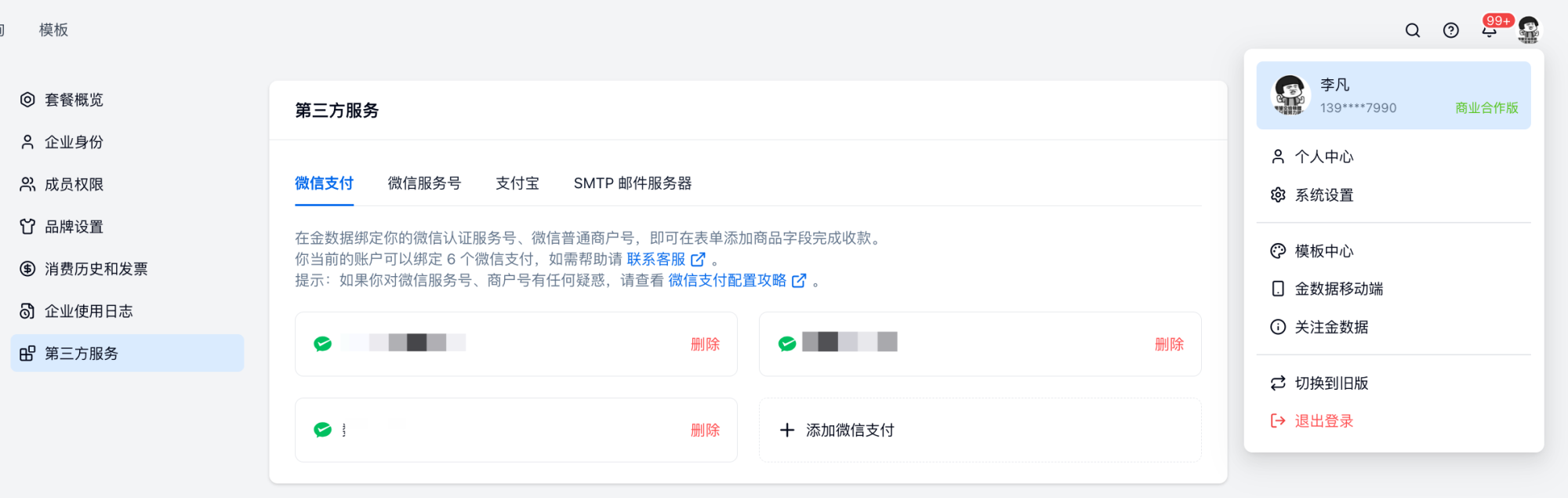The height and width of the screenshot is (498, 1568).
Task: Open notifications bell with 99+ badge
Action: (1489, 31)
